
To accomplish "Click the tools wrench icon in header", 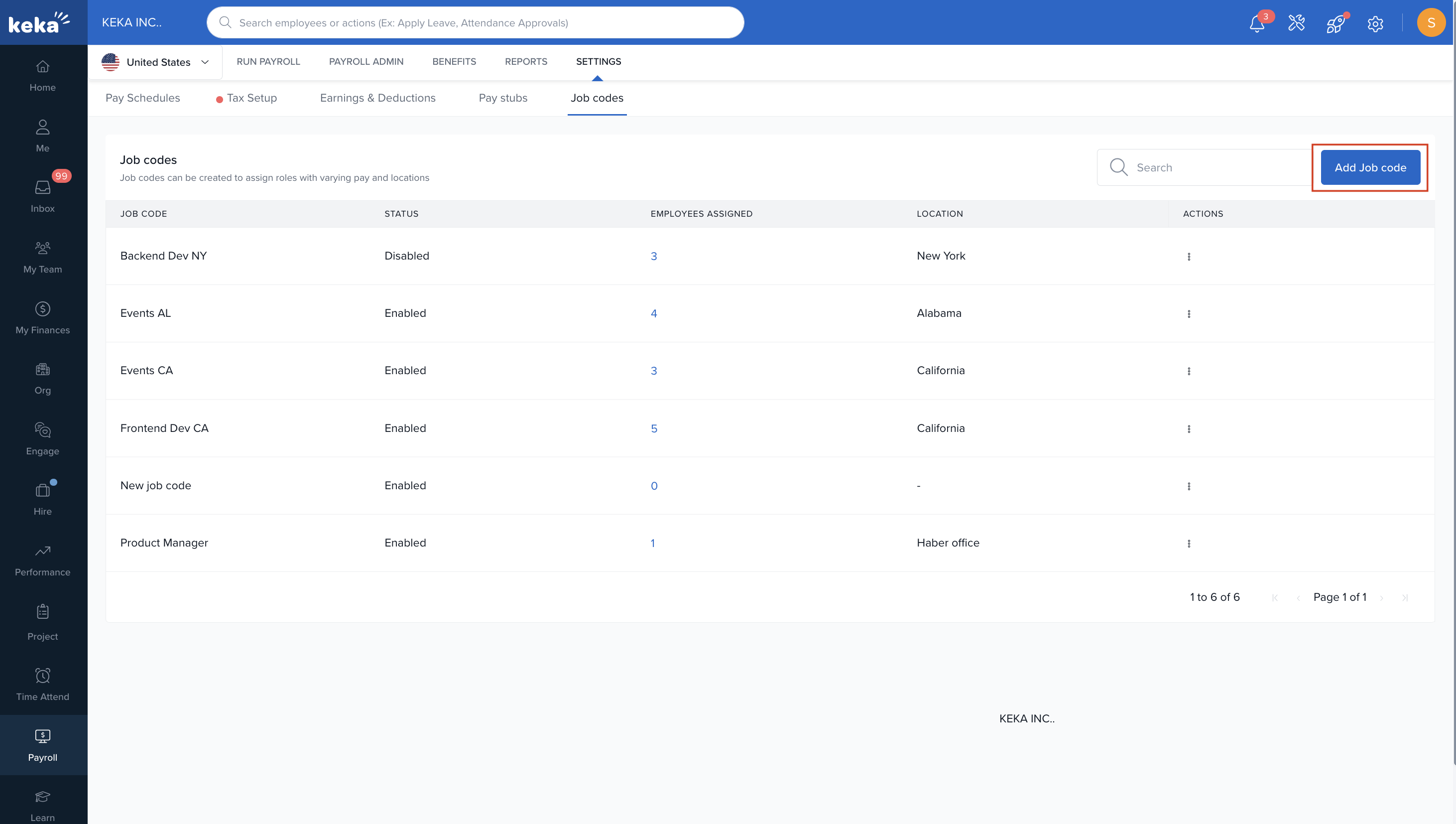I will 1296,23.
